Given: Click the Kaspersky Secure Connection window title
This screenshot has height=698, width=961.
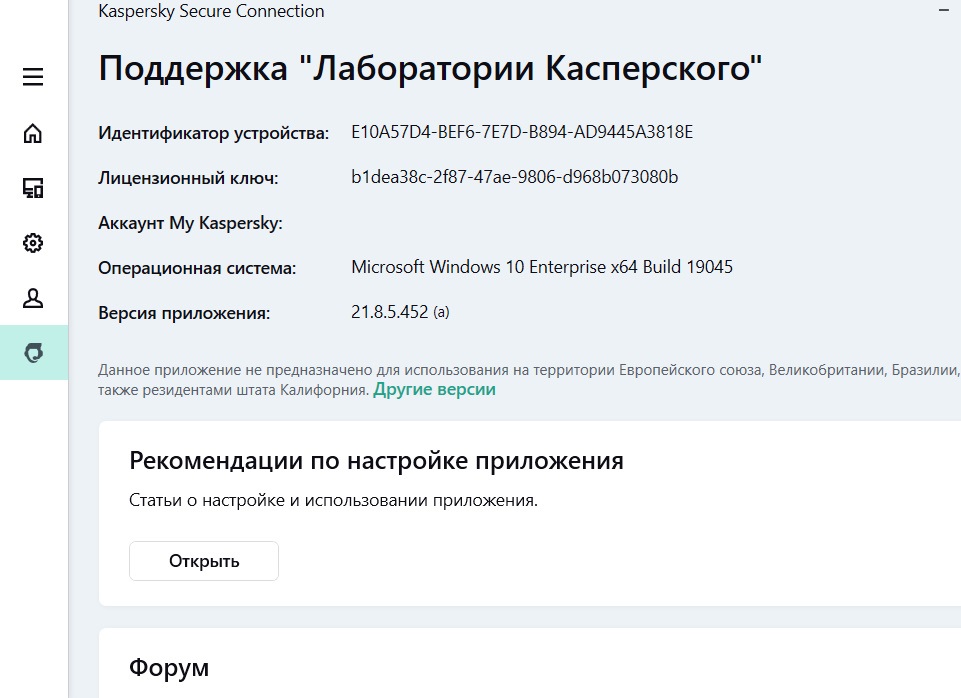Looking at the screenshot, I should coord(211,11).
